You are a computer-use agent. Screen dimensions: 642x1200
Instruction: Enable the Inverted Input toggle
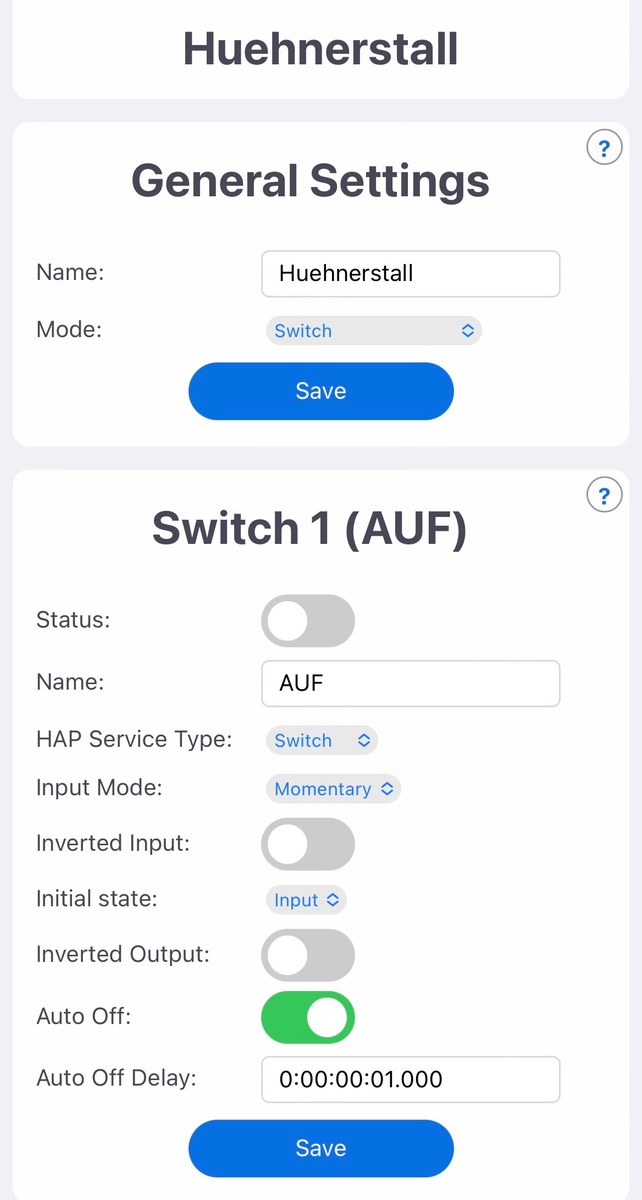[x=308, y=844]
